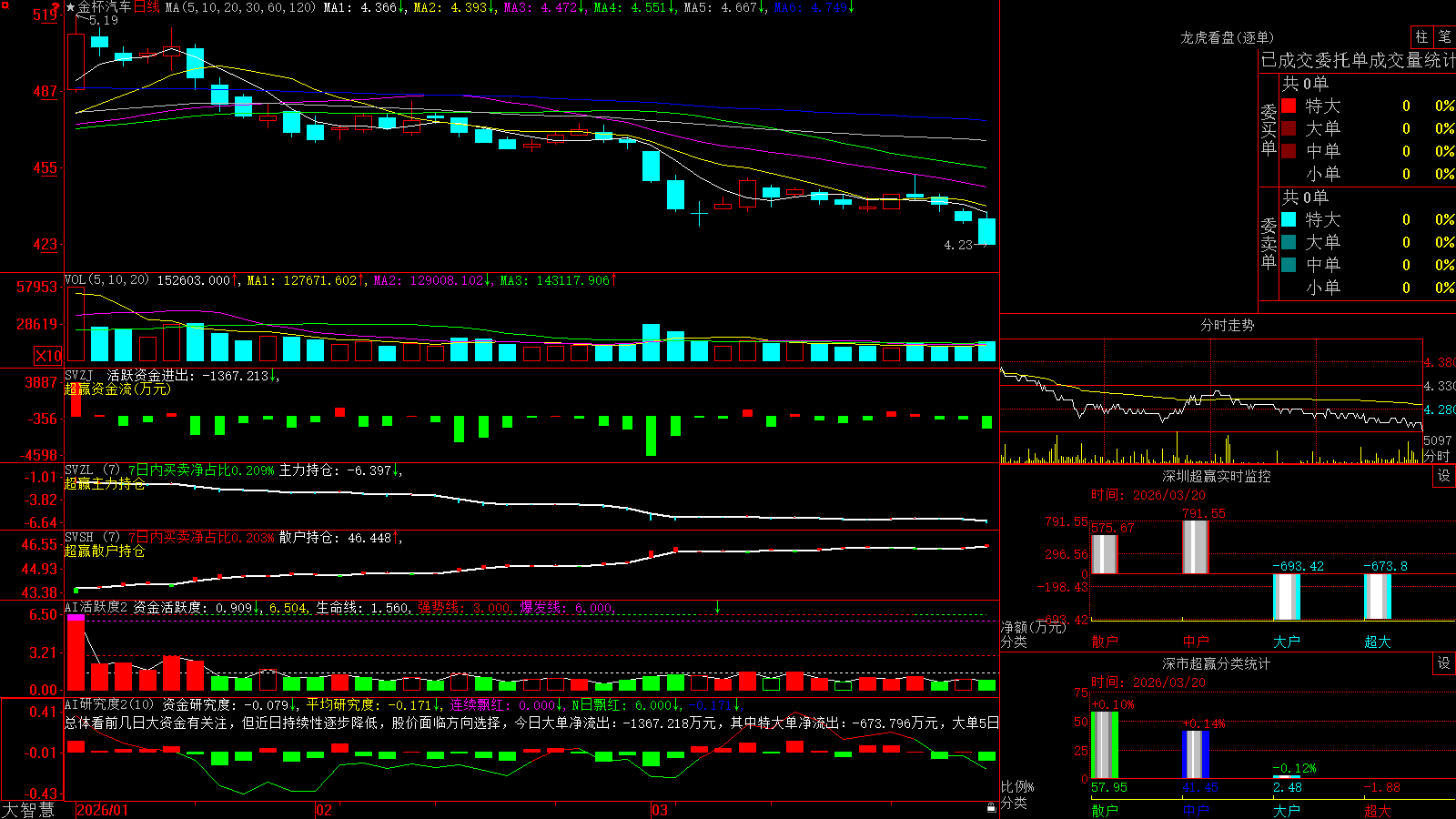The height and width of the screenshot is (819, 1456).
Task: Click the VOL(5,10,20) indicator label
Action: [106, 279]
